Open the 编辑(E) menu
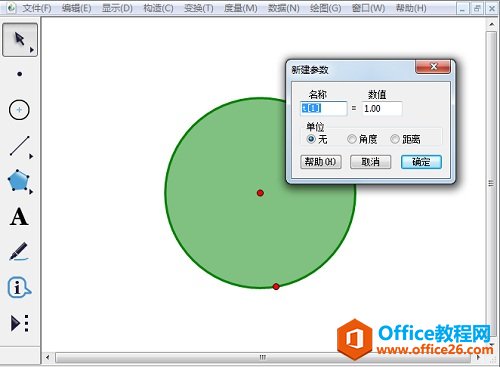Image resolution: width=500 pixels, height=367 pixels. 76,8
